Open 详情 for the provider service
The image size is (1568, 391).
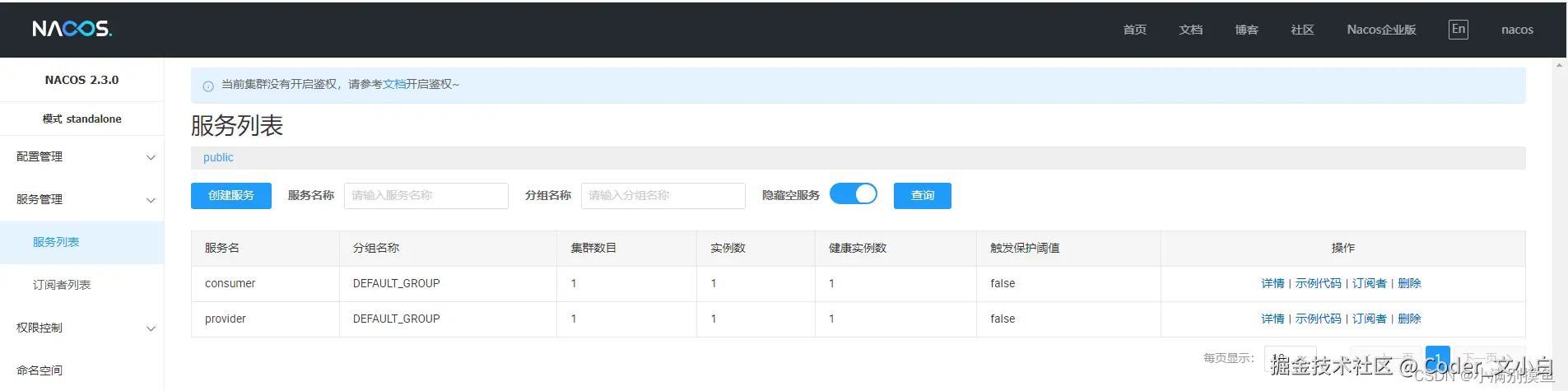(x=1273, y=319)
